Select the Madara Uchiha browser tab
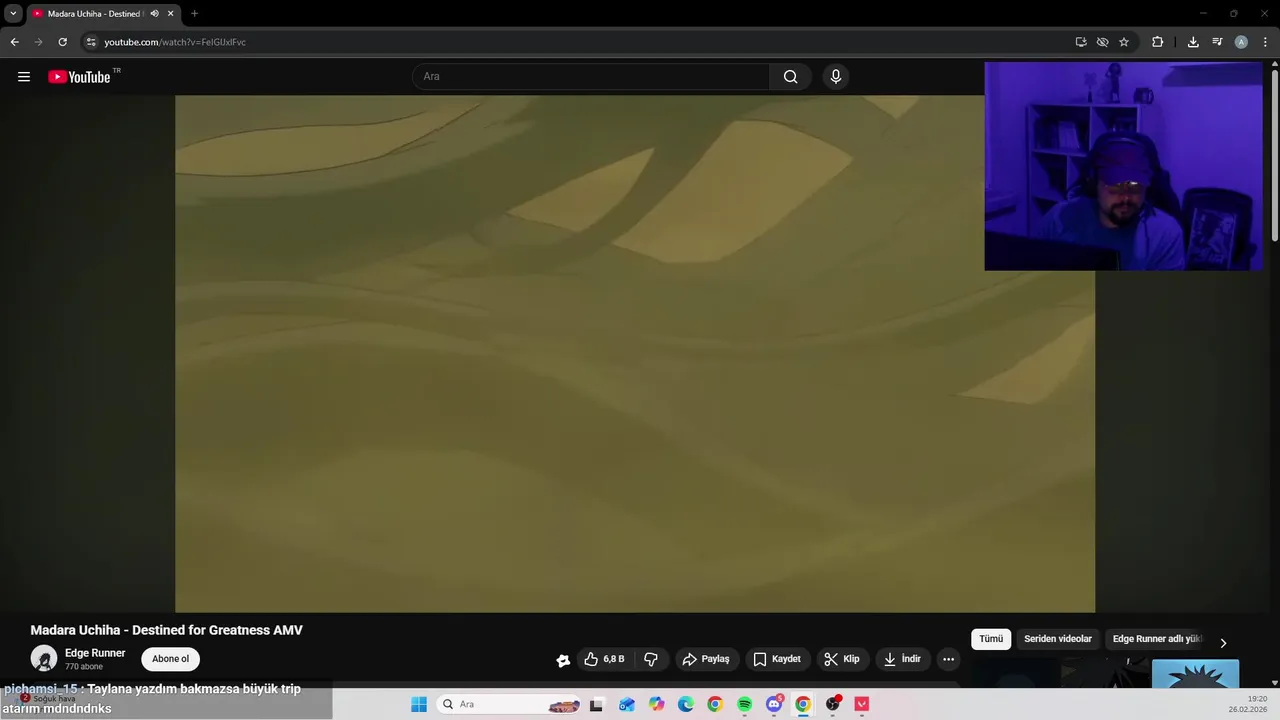Image resolution: width=1280 pixels, height=720 pixels. click(x=96, y=14)
